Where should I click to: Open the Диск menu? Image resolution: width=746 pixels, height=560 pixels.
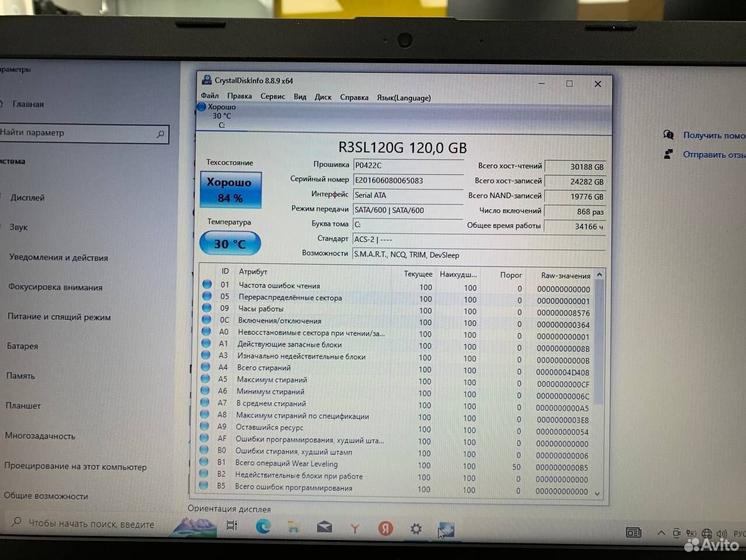click(x=323, y=97)
